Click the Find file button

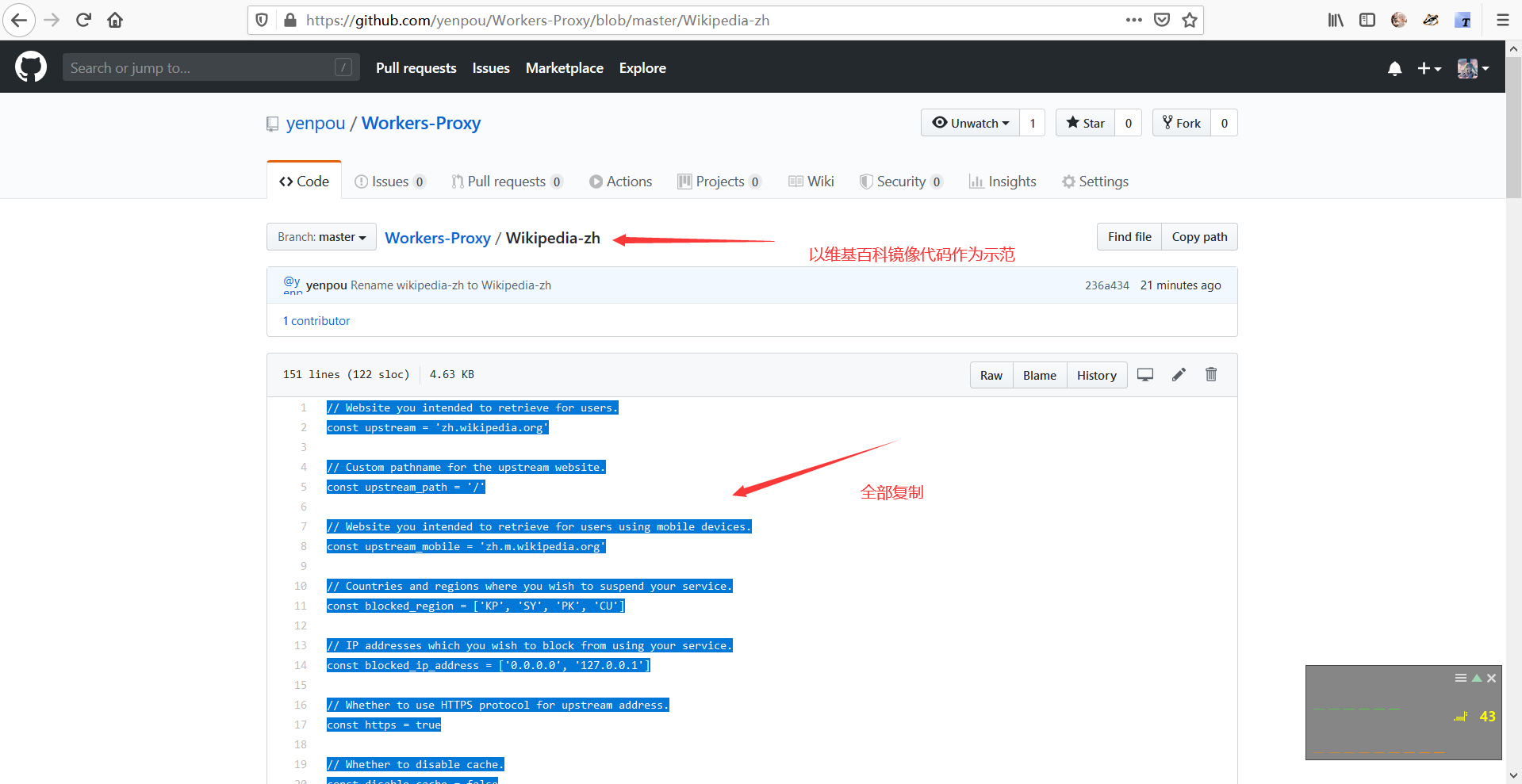click(x=1129, y=237)
